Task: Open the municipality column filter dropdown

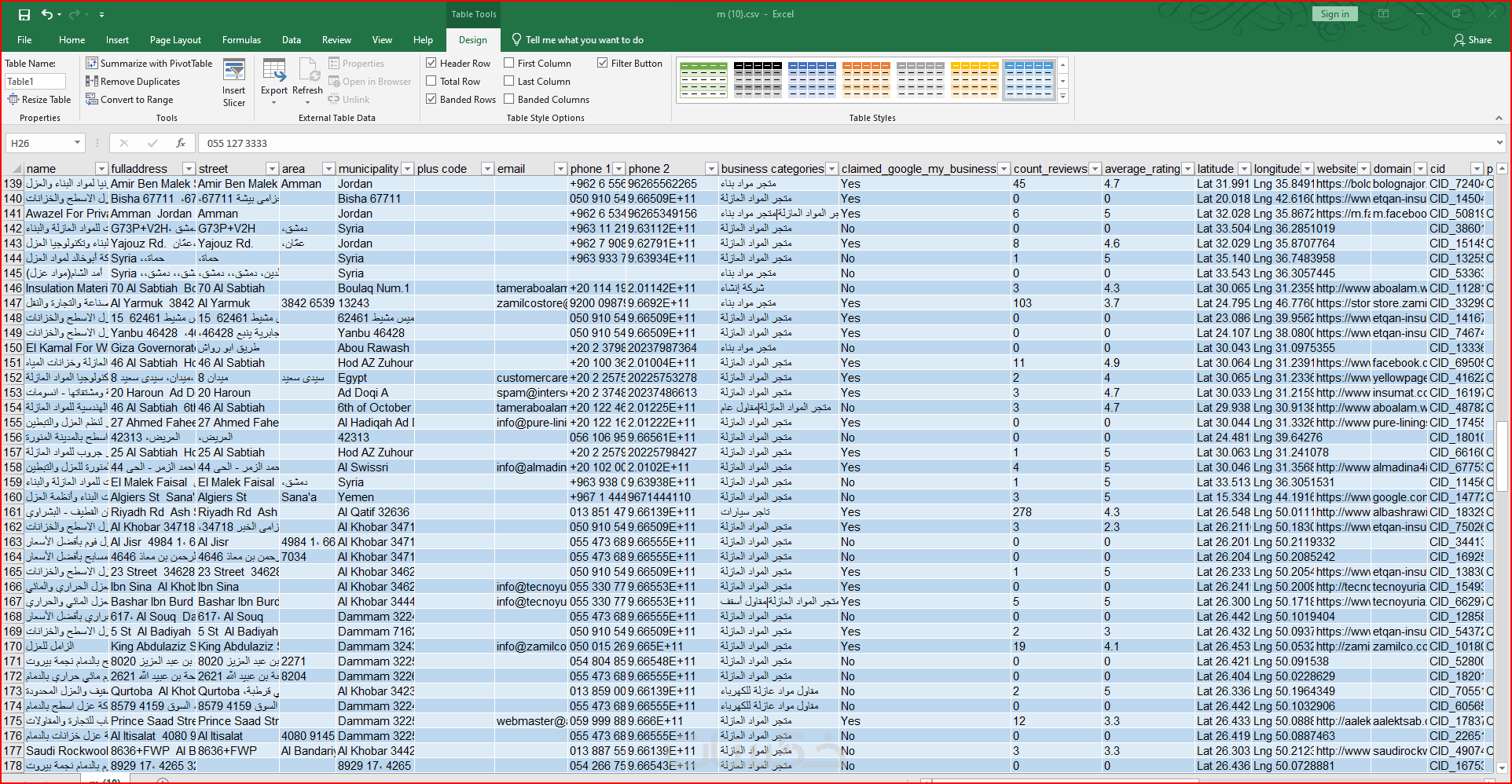Action: pyautogui.click(x=407, y=169)
